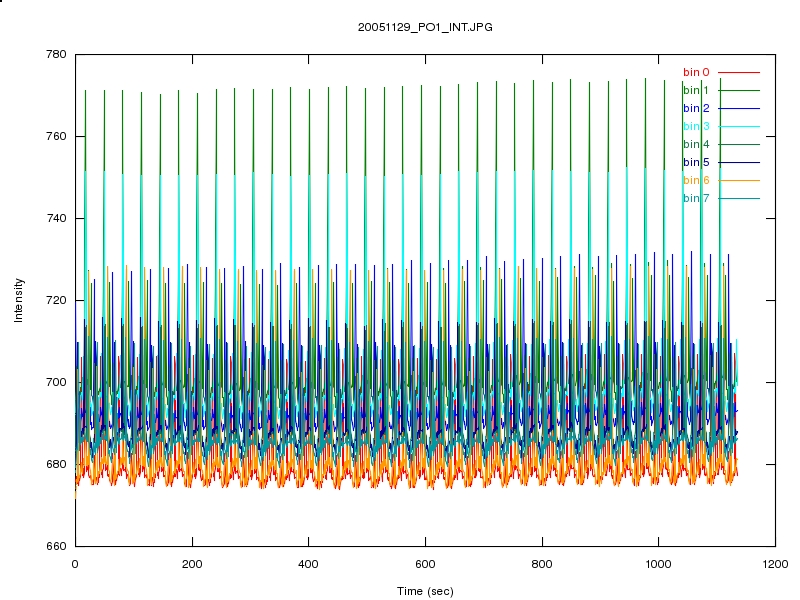Click the cyan bin 3 legend line sample
800x600 pixels.
click(x=739, y=127)
